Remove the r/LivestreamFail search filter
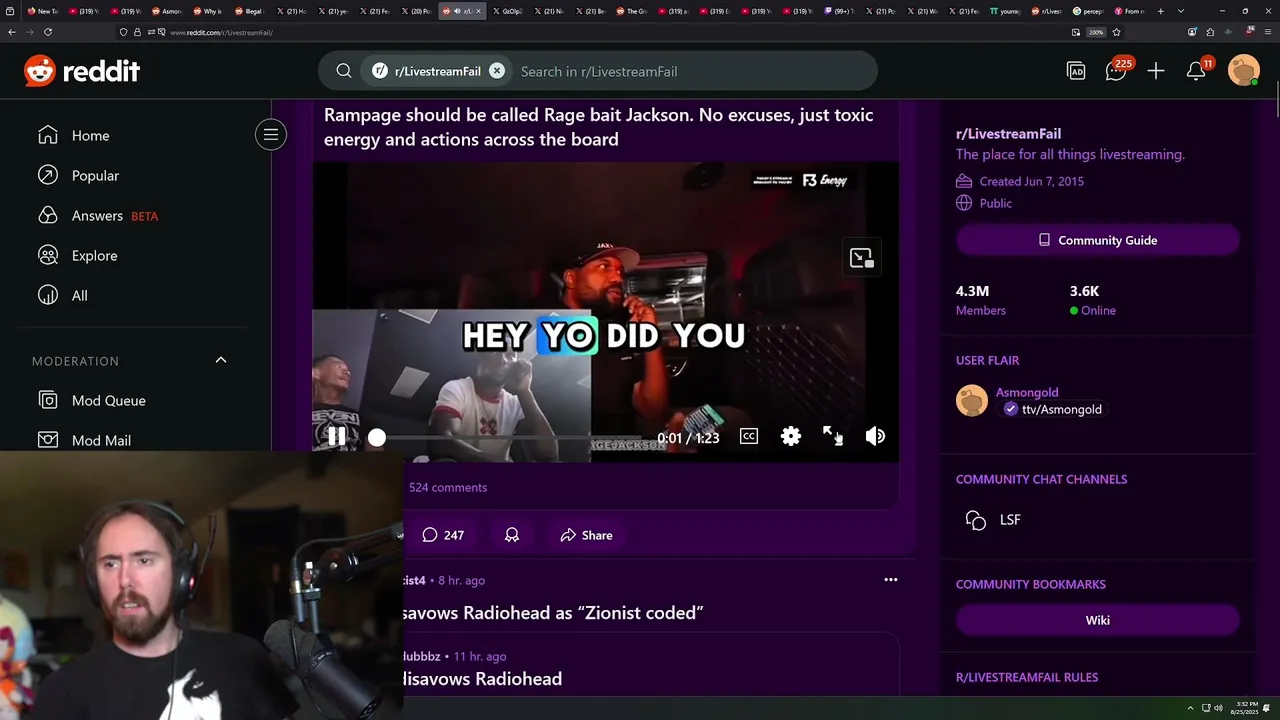 pyautogui.click(x=497, y=71)
